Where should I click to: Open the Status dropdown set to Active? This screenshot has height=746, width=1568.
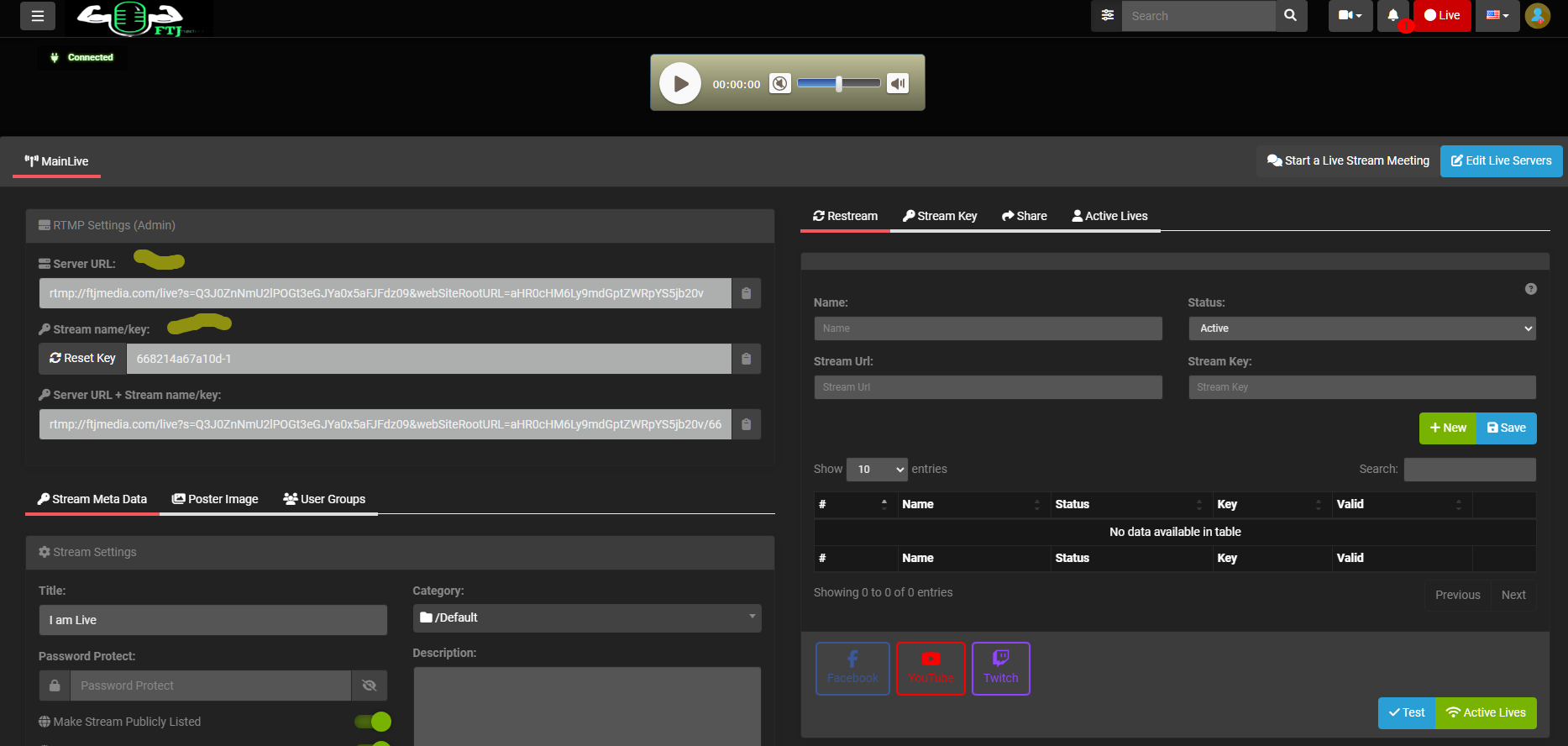[x=1361, y=328]
